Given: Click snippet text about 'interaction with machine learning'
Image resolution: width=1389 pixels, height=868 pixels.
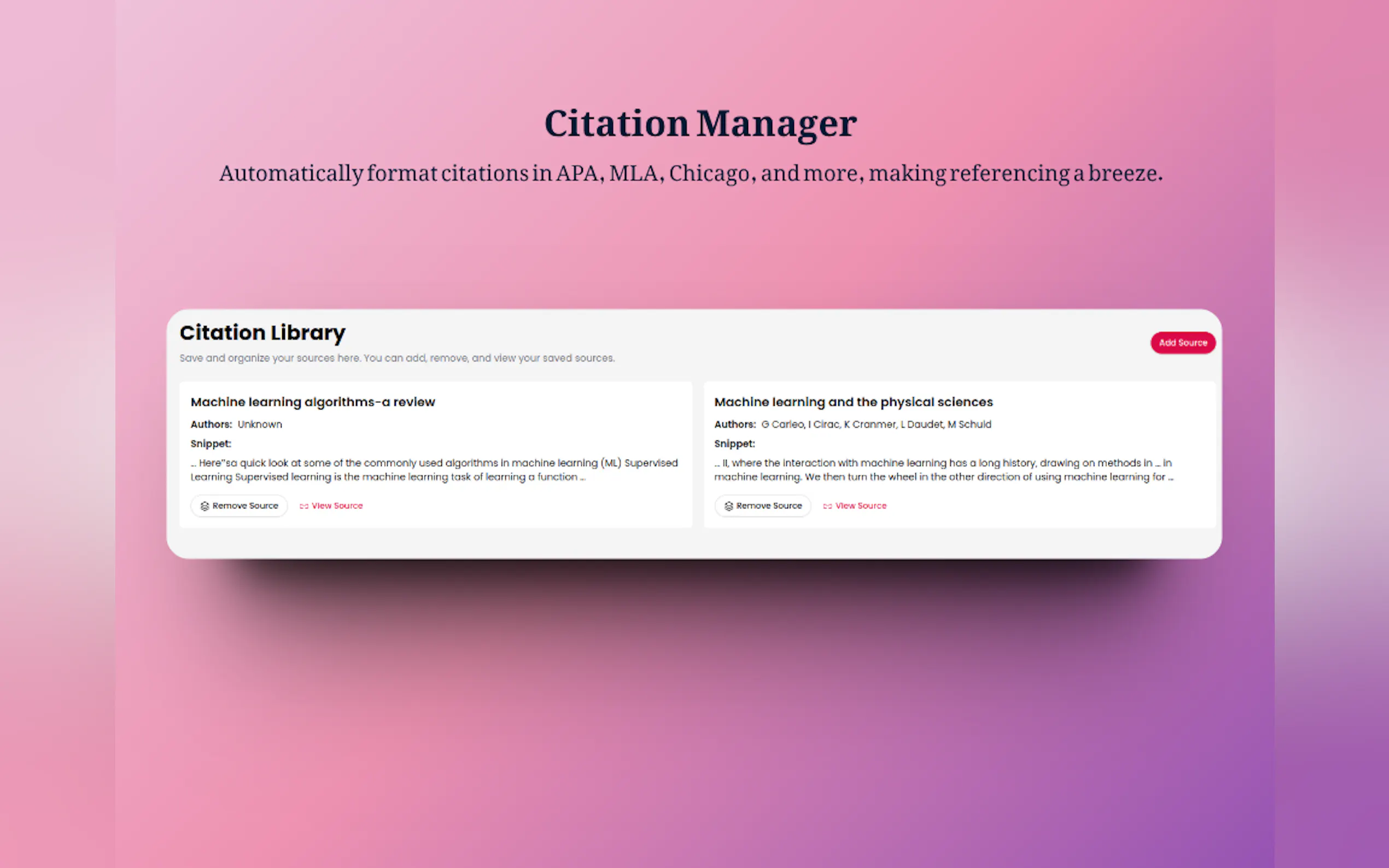Looking at the screenshot, I should tap(943, 470).
